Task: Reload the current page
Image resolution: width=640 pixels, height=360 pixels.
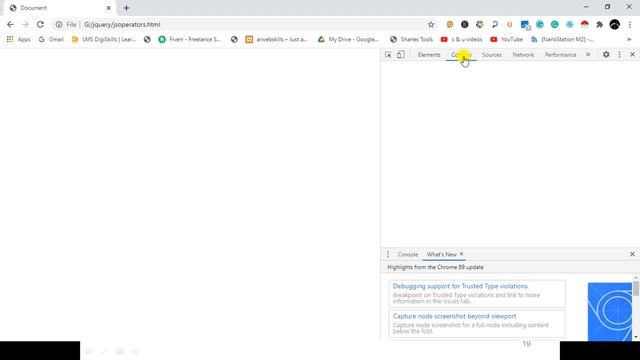Action: coord(40,24)
